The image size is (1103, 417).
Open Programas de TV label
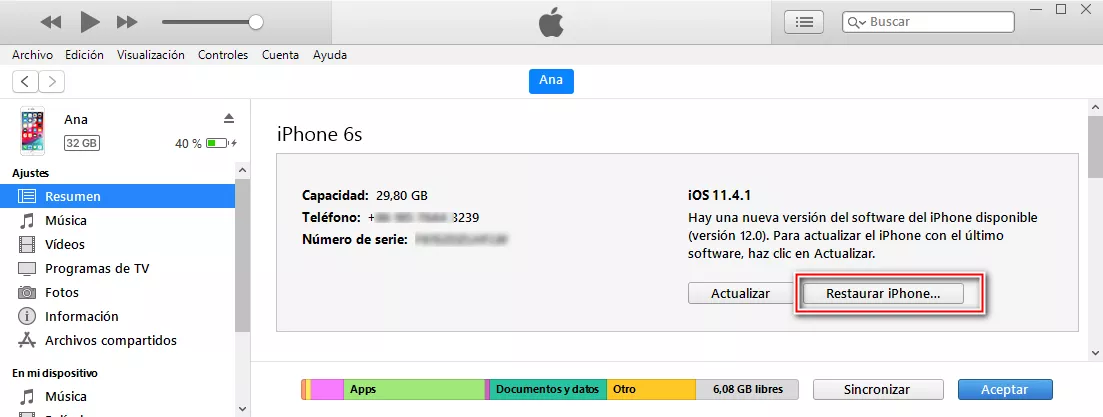coord(97,269)
